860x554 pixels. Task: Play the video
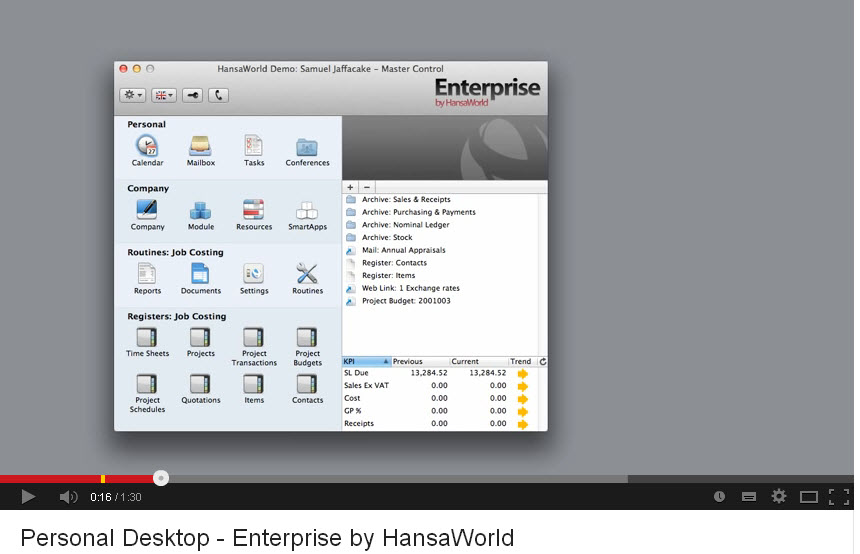pyautogui.click(x=28, y=497)
